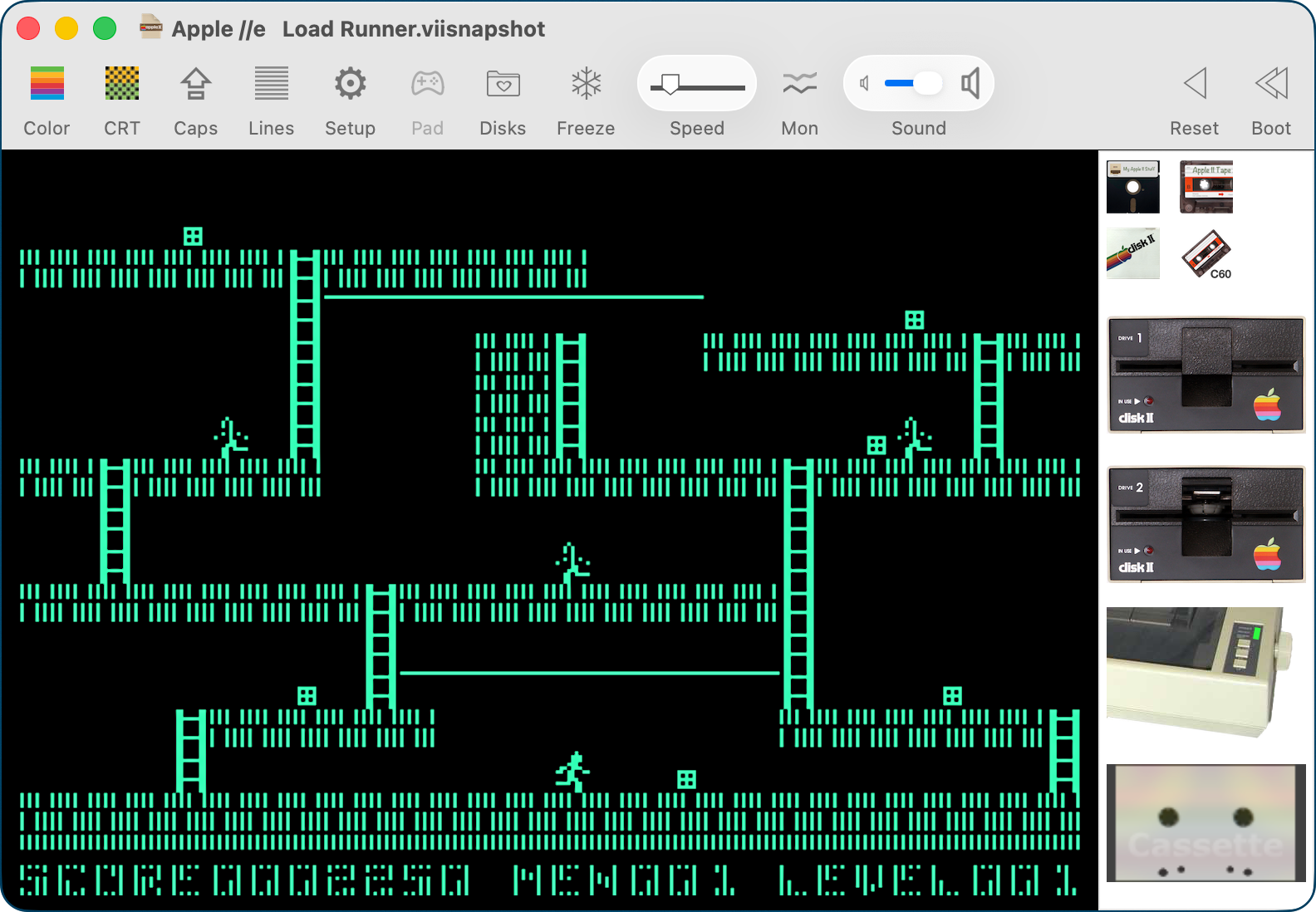Open the Disks folder

pos(503,84)
